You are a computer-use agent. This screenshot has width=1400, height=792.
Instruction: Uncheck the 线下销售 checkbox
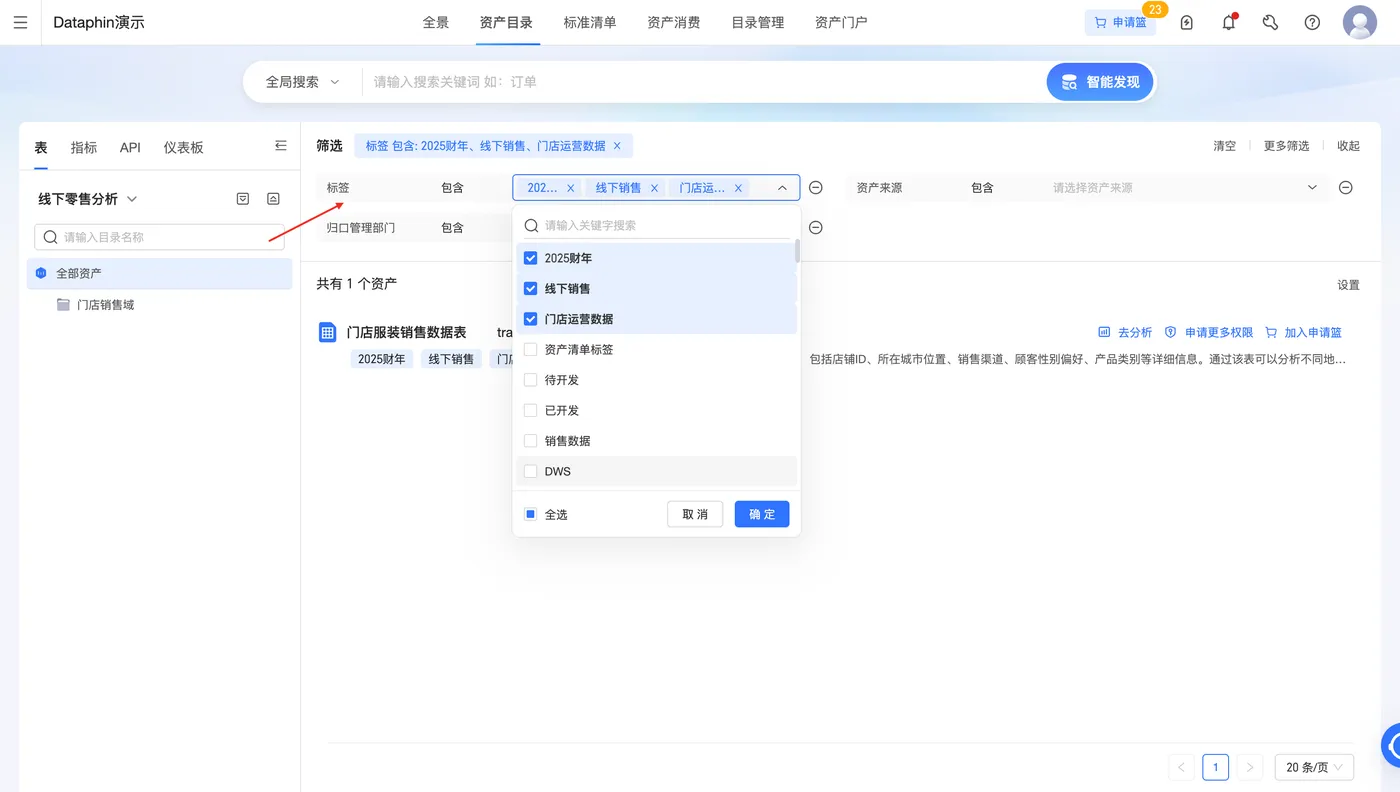(531, 289)
